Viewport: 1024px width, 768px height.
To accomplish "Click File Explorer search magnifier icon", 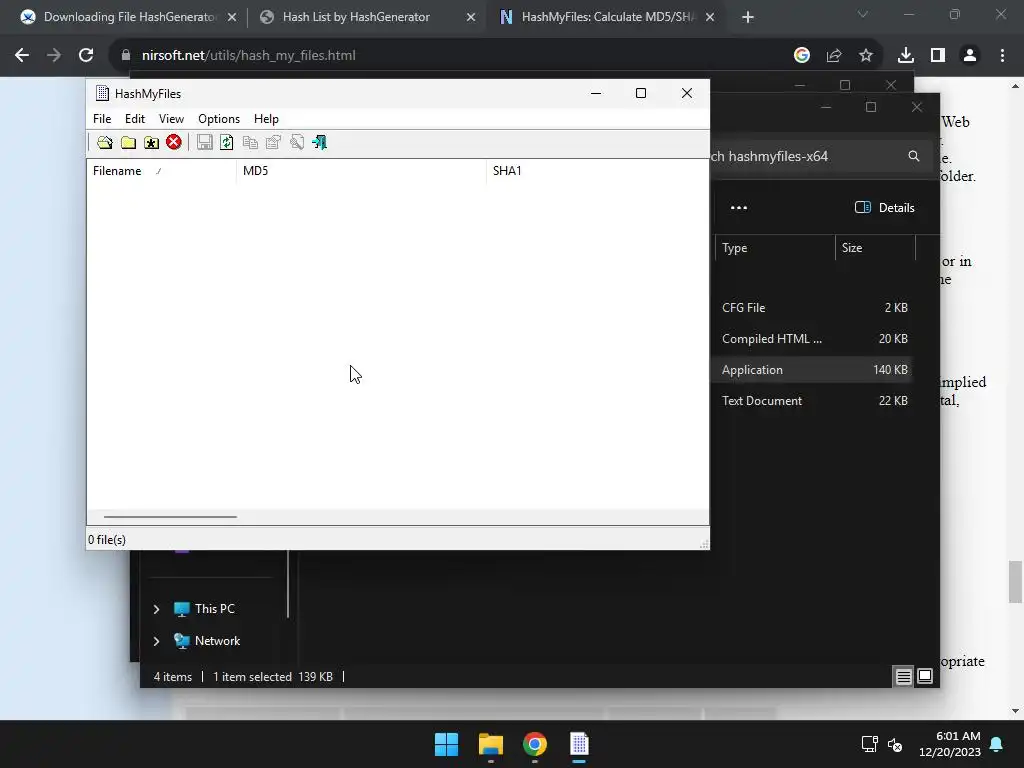I will 914,156.
